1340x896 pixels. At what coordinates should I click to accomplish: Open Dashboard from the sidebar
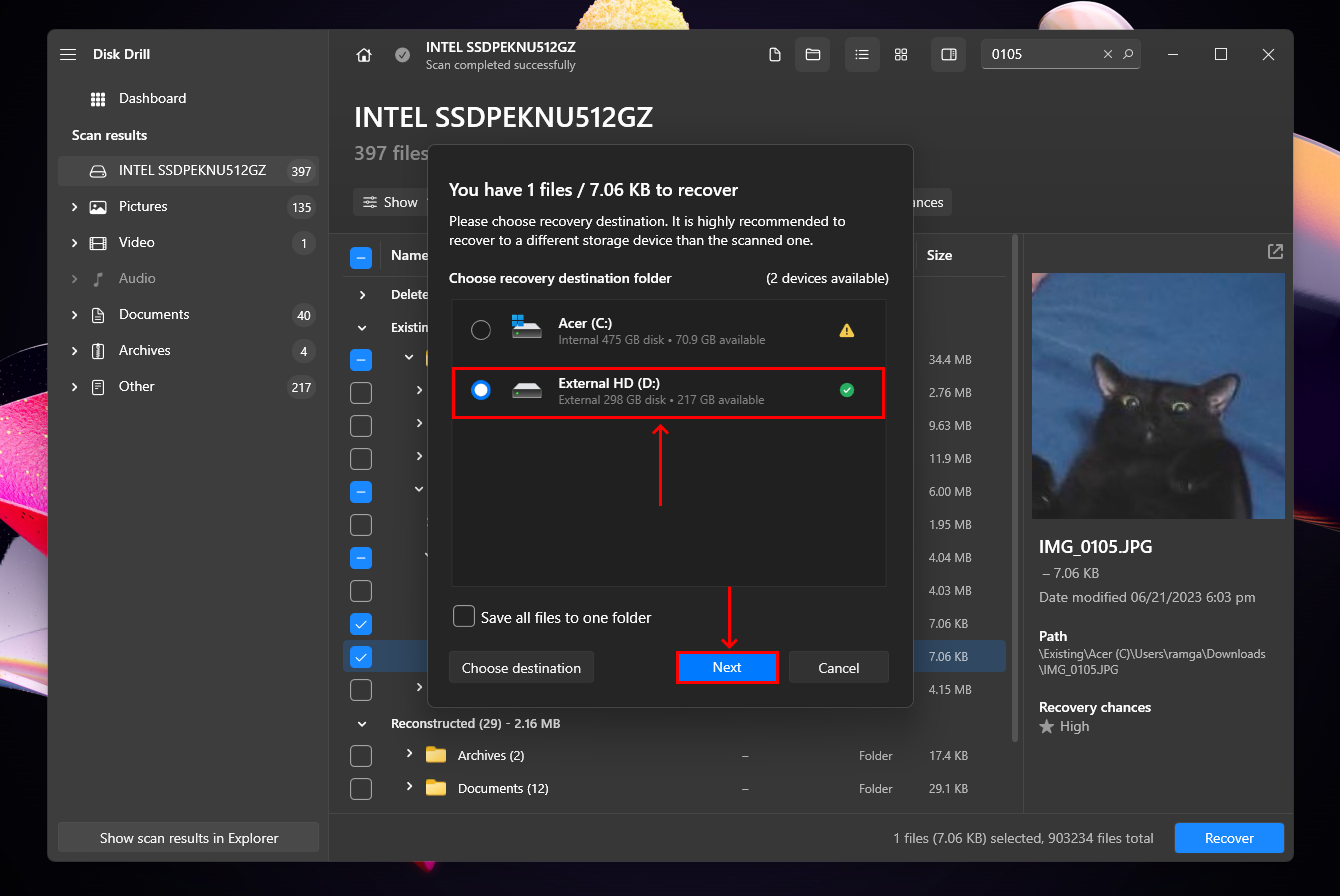[152, 98]
